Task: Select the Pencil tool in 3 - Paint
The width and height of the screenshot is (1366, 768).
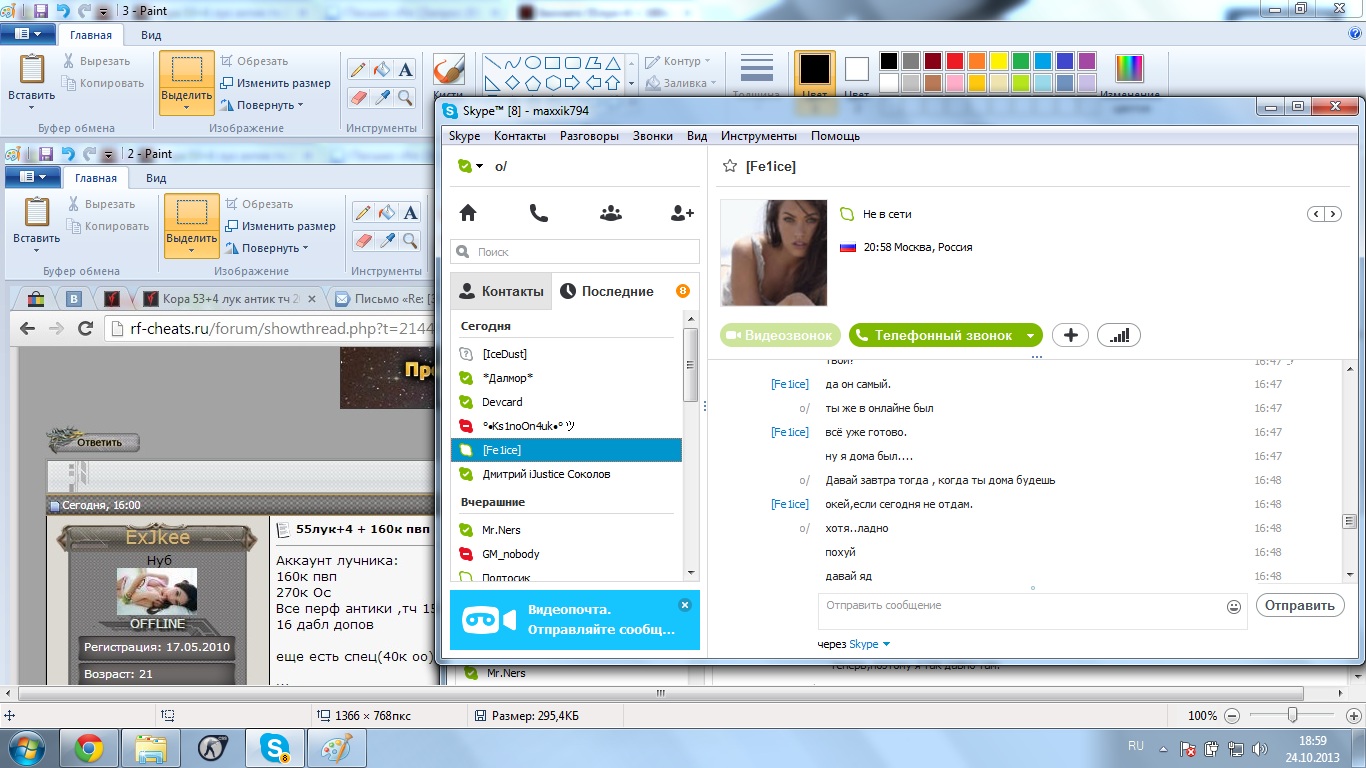Action: pos(358,70)
